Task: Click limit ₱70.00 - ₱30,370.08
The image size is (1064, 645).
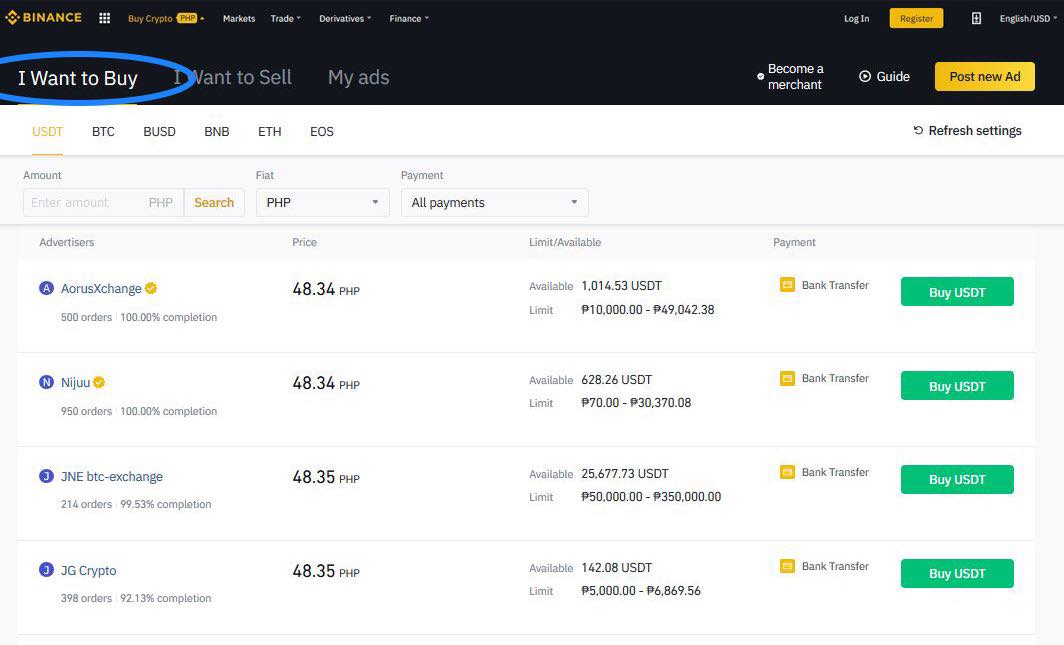Action: [x=636, y=403]
